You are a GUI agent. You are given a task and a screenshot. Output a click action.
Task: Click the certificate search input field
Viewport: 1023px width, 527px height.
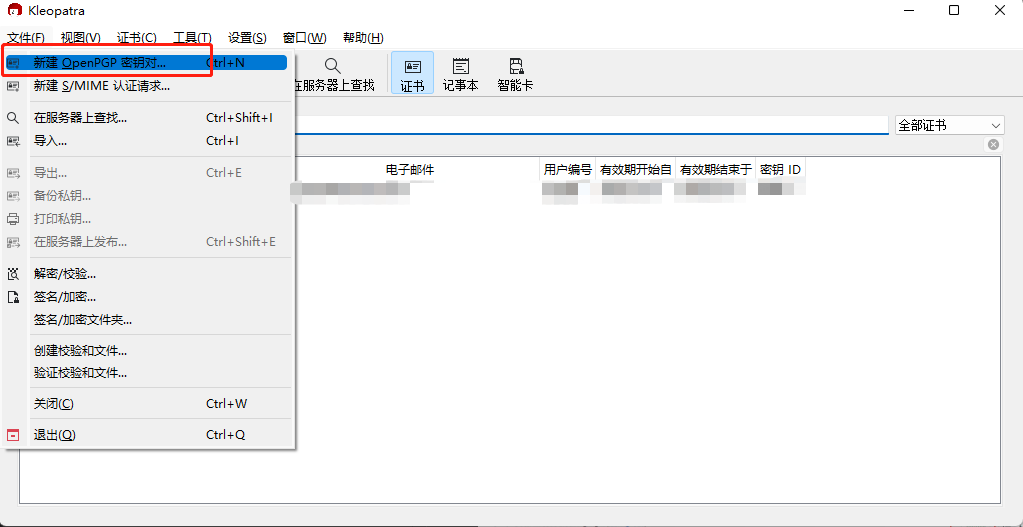[590, 125]
